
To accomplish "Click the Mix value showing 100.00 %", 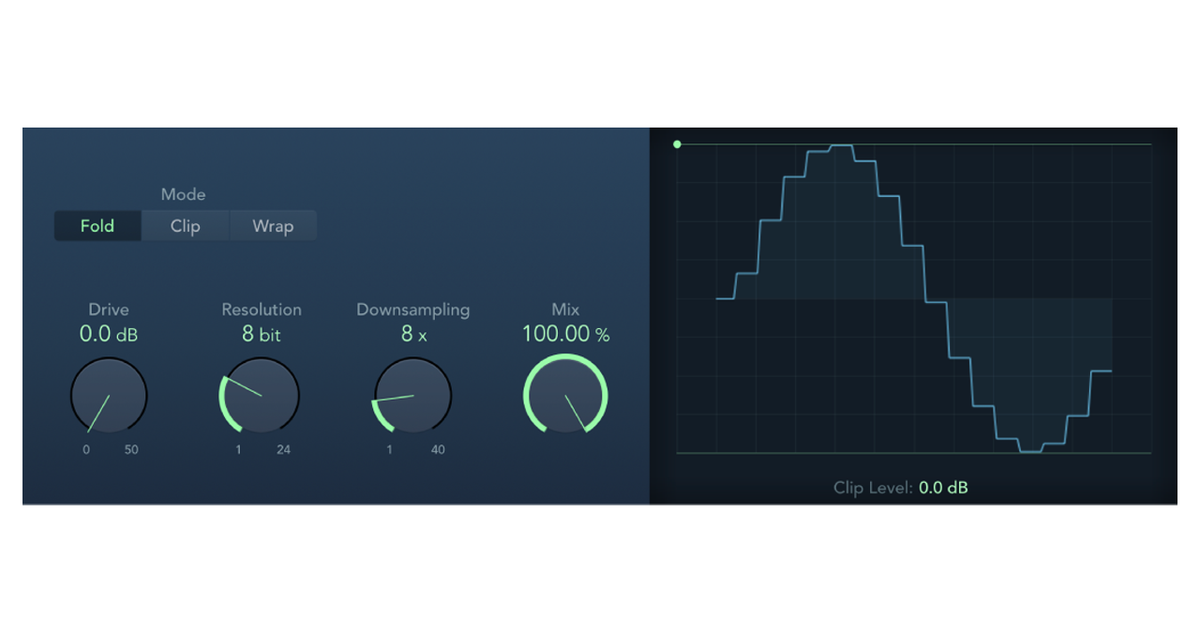I will pos(565,334).
